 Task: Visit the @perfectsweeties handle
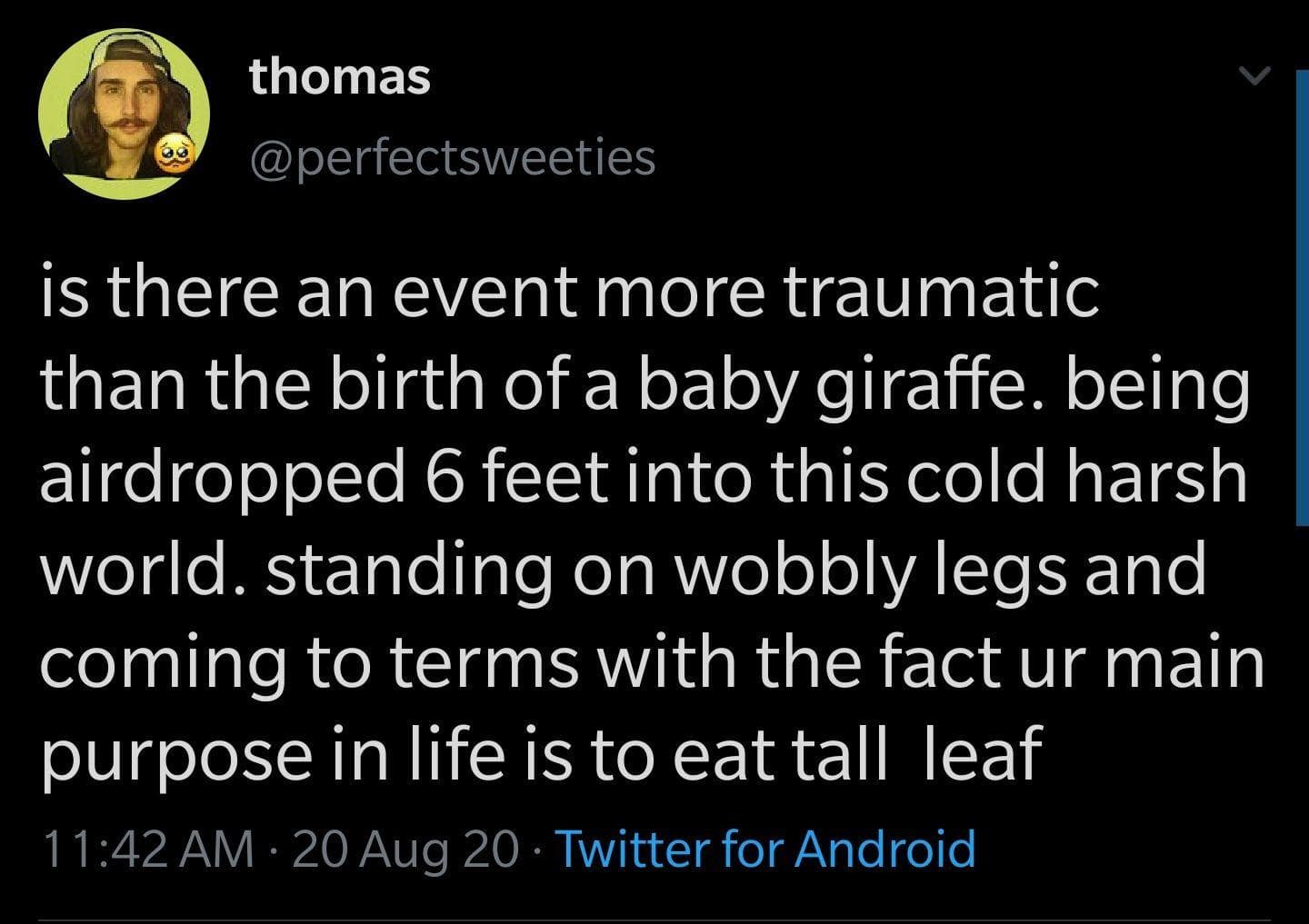click(x=452, y=157)
